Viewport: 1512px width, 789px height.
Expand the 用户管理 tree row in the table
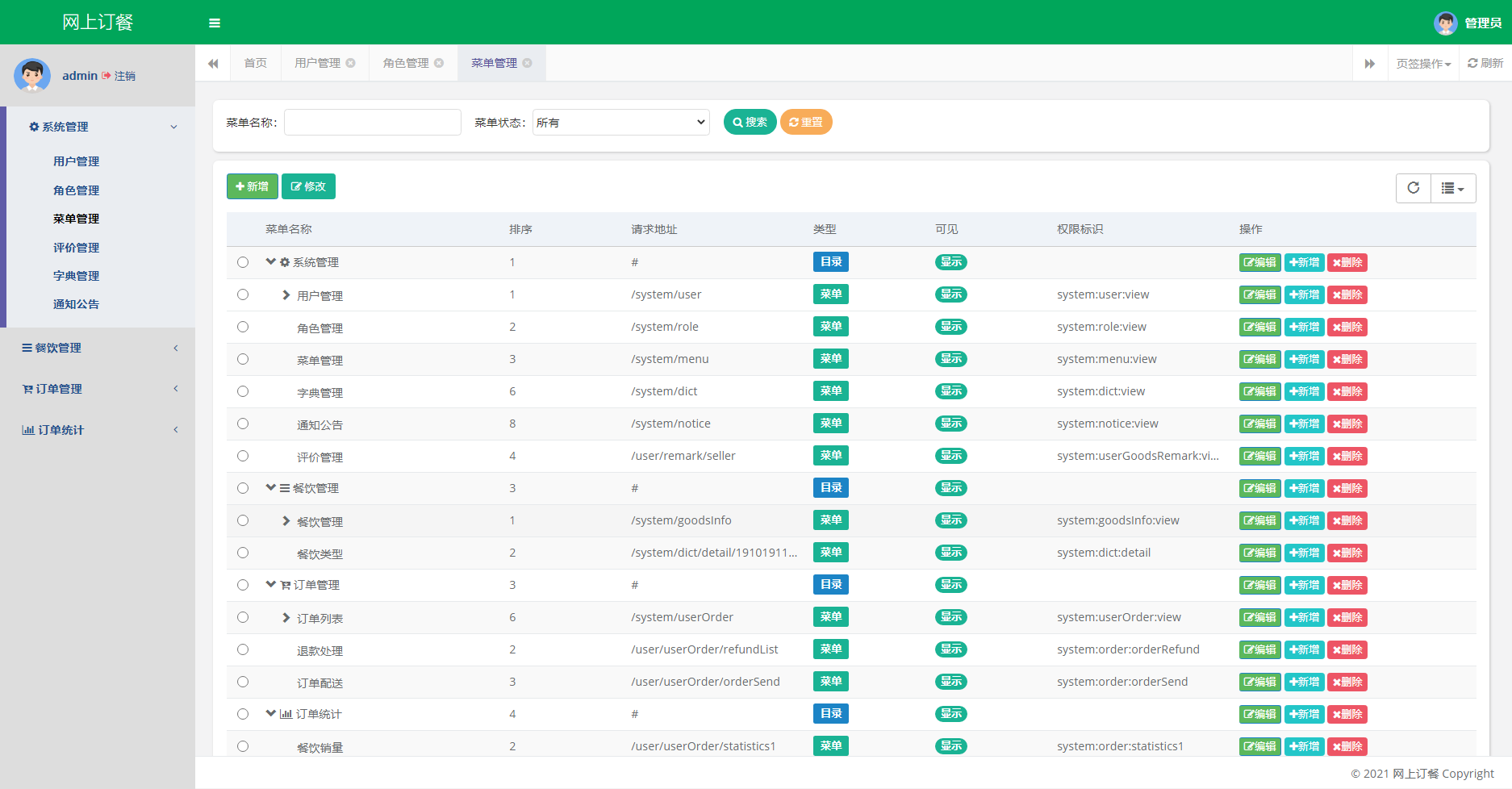click(286, 295)
